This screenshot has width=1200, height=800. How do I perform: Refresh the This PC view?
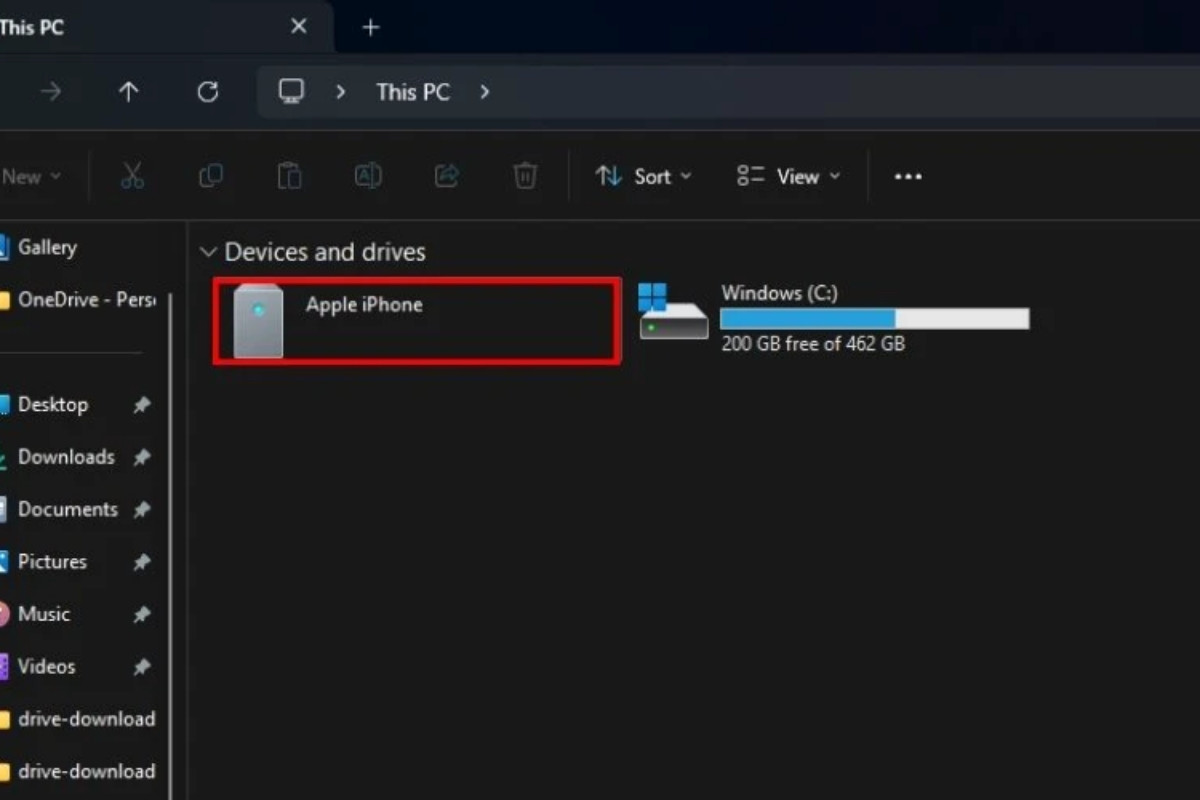tap(207, 92)
